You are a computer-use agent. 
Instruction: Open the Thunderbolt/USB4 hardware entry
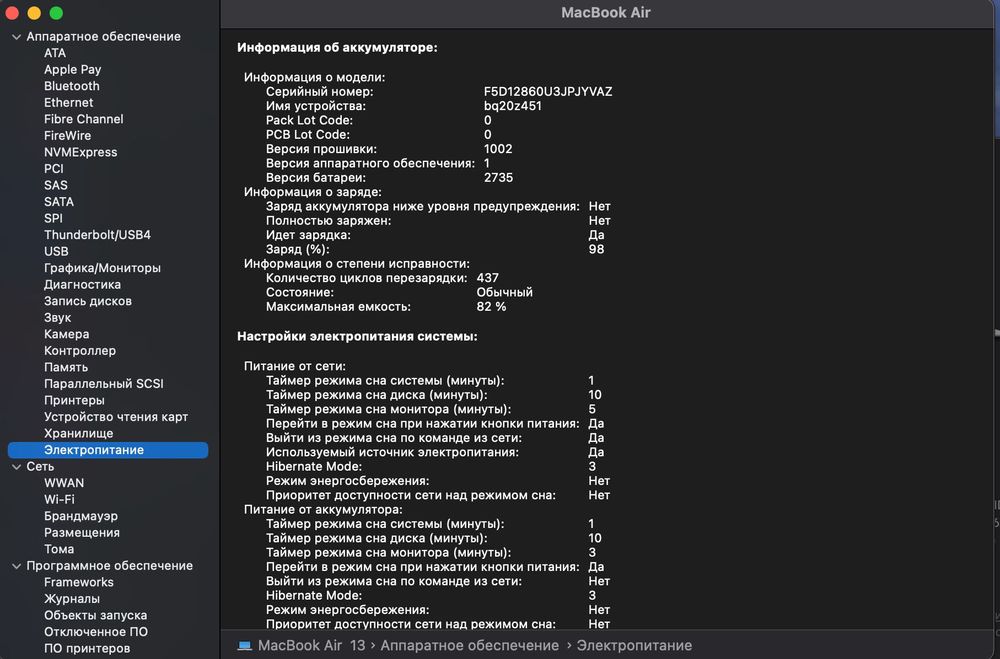(x=97, y=235)
